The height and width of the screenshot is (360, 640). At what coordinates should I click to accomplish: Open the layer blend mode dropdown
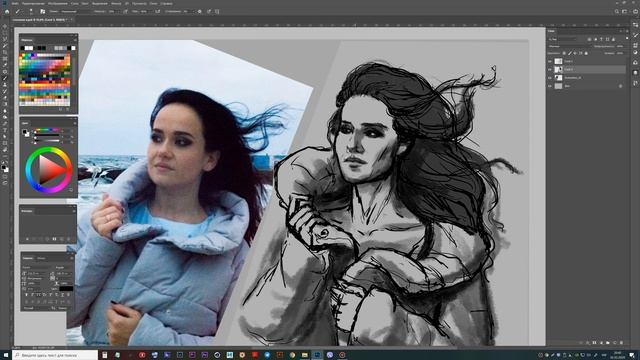click(x=570, y=47)
